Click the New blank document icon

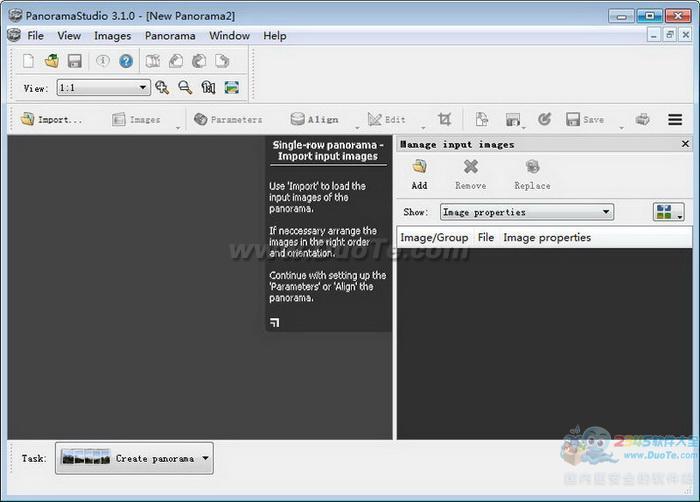(x=28, y=61)
